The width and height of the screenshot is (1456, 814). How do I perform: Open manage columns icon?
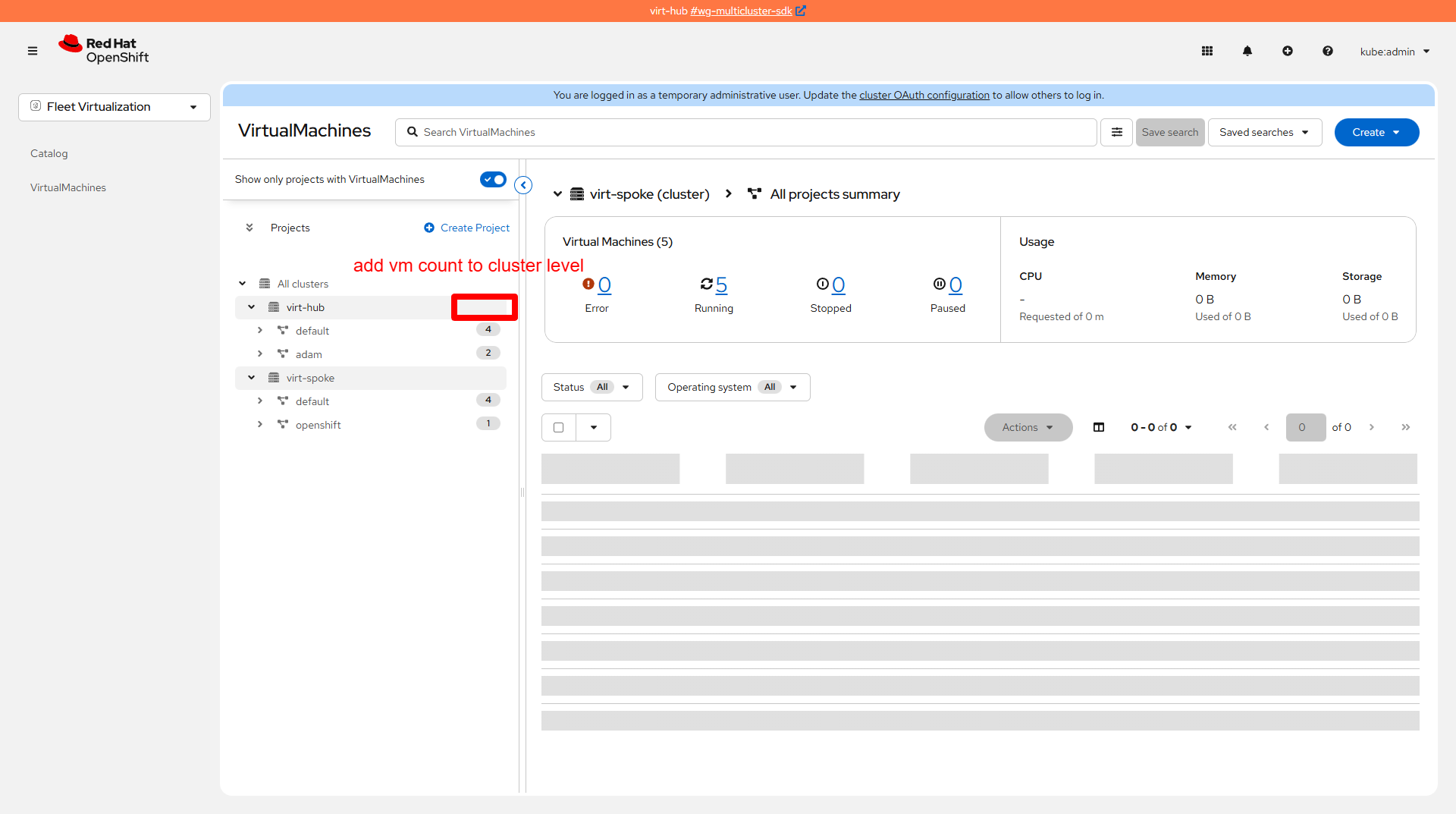click(1099, 427)
